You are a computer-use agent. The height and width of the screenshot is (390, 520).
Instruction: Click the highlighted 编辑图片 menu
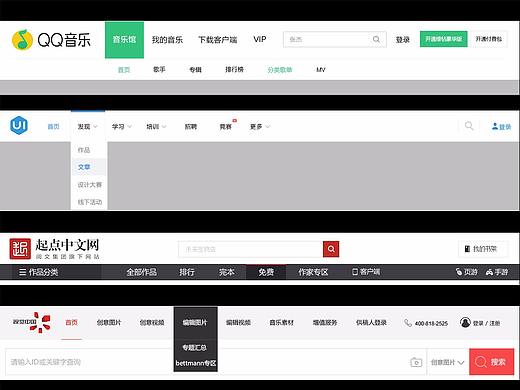coord(195,322)
